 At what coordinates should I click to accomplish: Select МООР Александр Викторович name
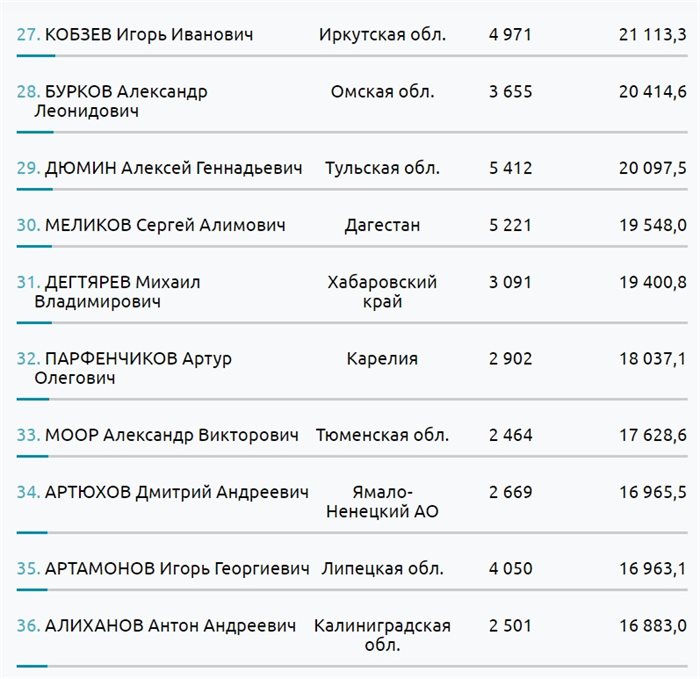[x=172, y=435]
